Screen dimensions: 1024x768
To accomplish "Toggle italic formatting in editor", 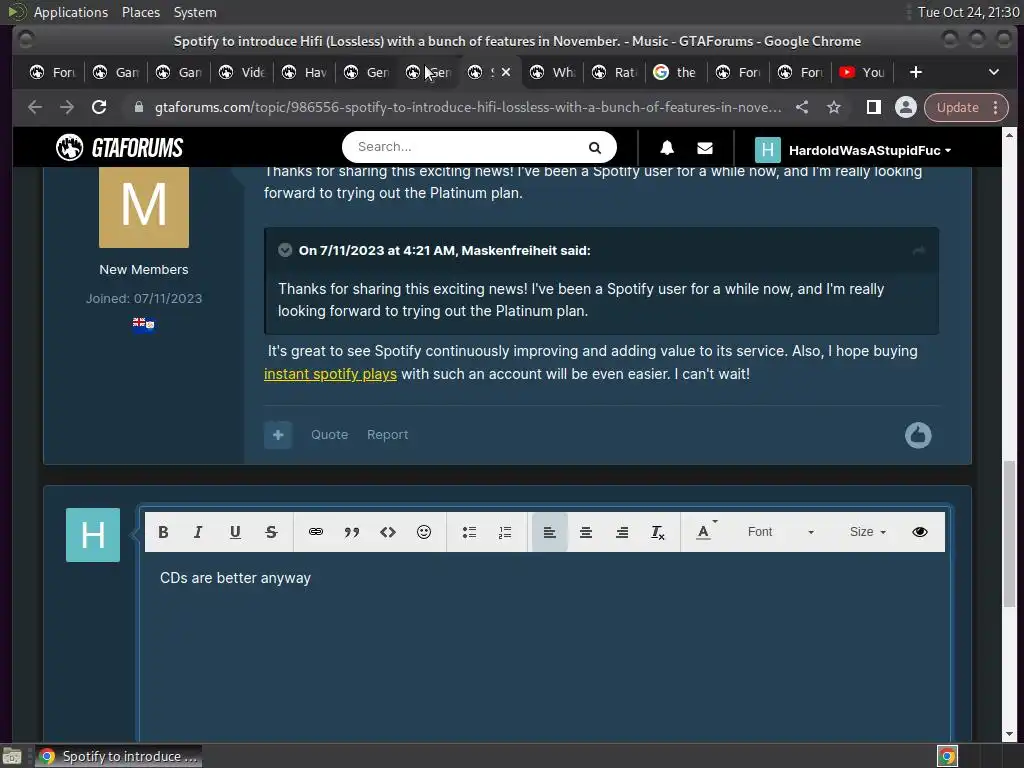I will point(198,532).
